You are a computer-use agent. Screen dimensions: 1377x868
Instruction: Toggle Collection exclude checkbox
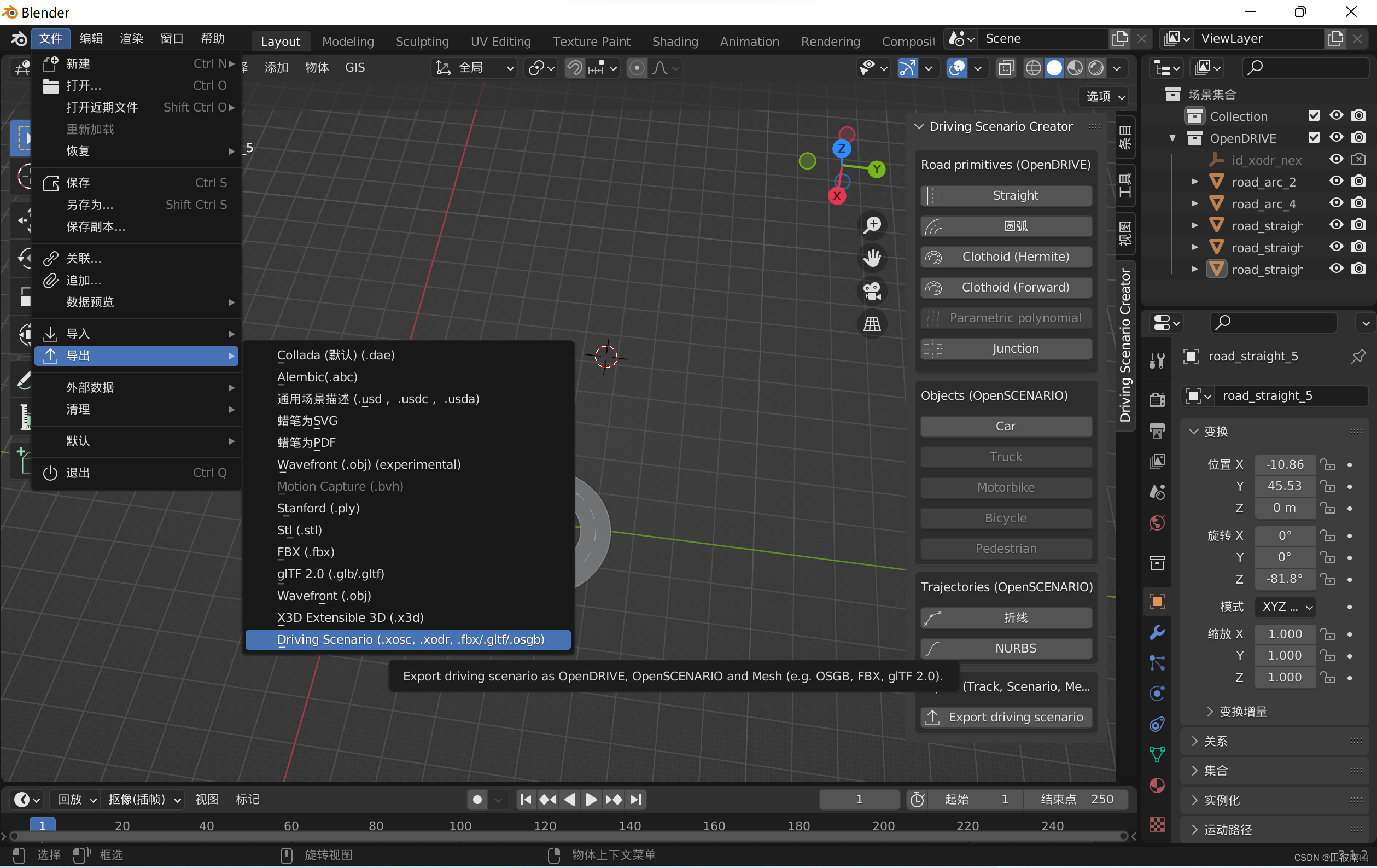(1314, 115)
